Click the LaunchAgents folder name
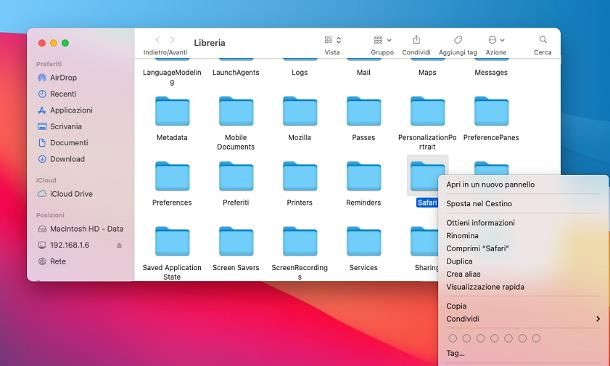Screen dimensions: 610x366 tap(236, 72)
